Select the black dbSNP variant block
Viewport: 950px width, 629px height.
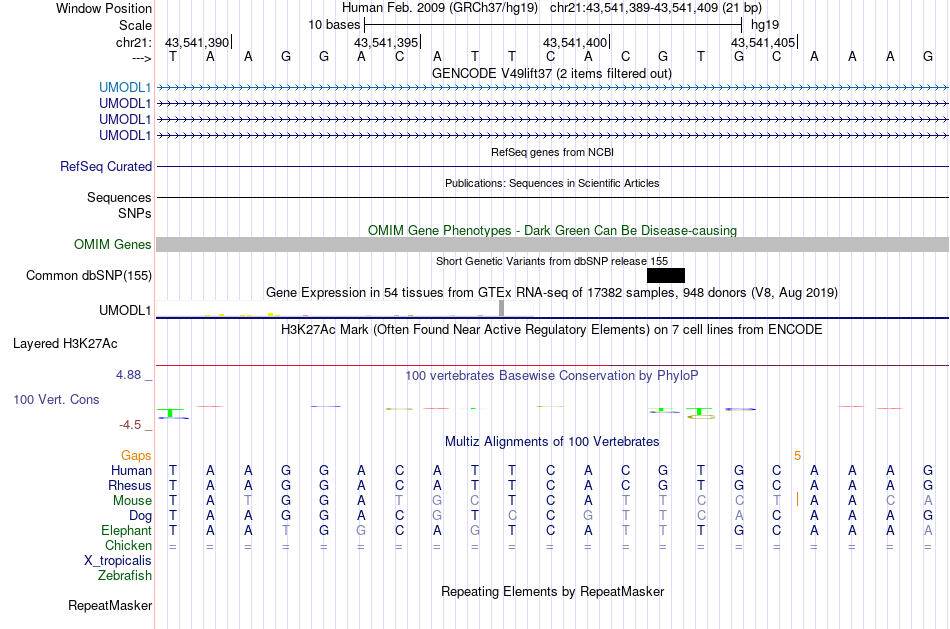pyautogui.click(x=666, y=276)
